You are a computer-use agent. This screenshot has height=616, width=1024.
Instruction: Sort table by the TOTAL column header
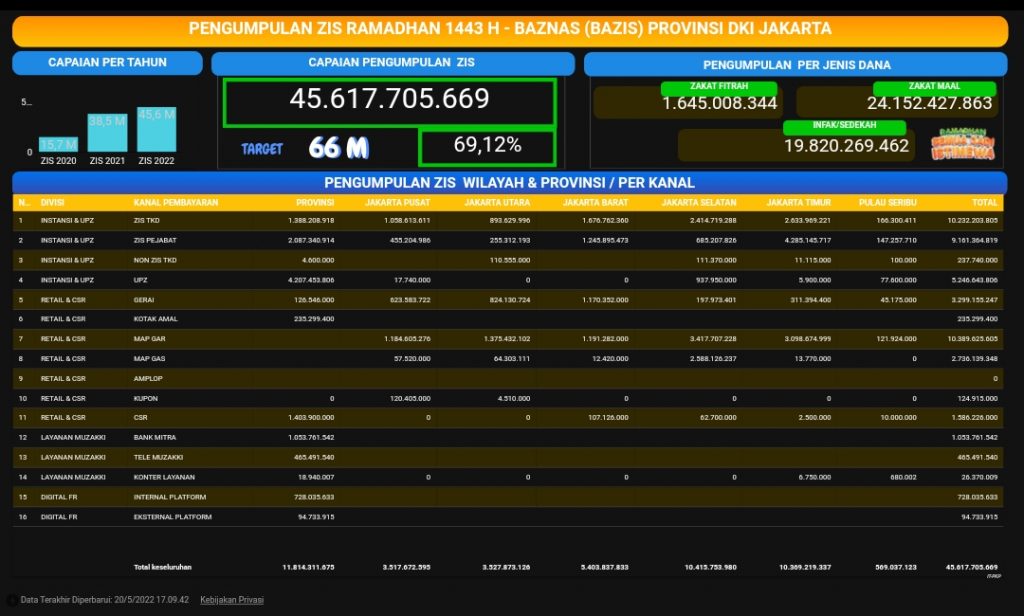[x=984, y=202]
